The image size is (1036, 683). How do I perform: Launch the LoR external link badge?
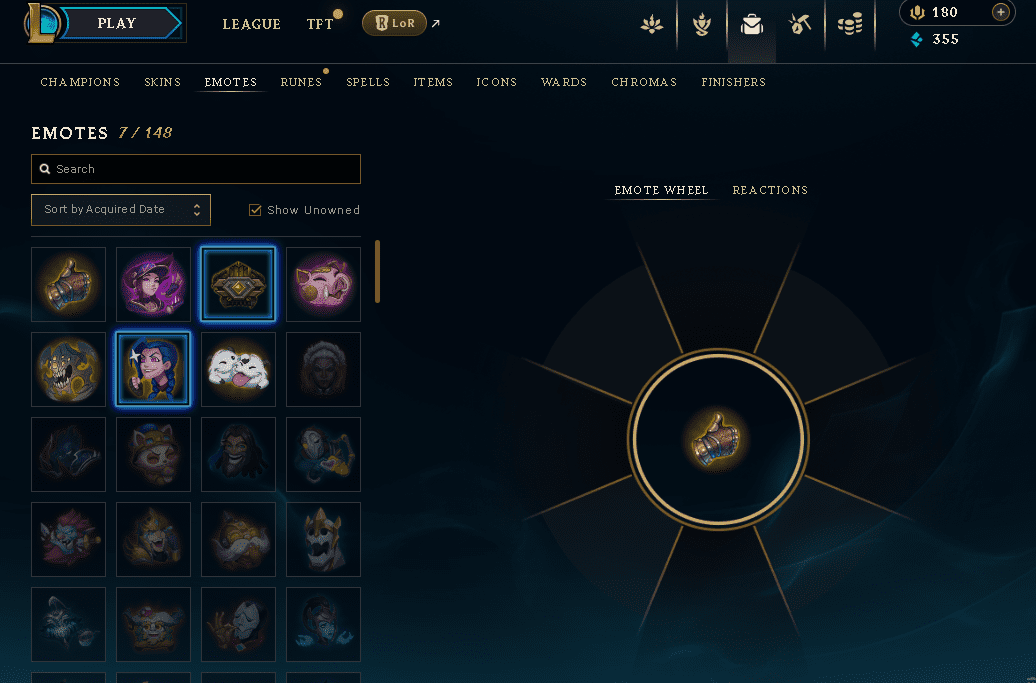point(394,23)
